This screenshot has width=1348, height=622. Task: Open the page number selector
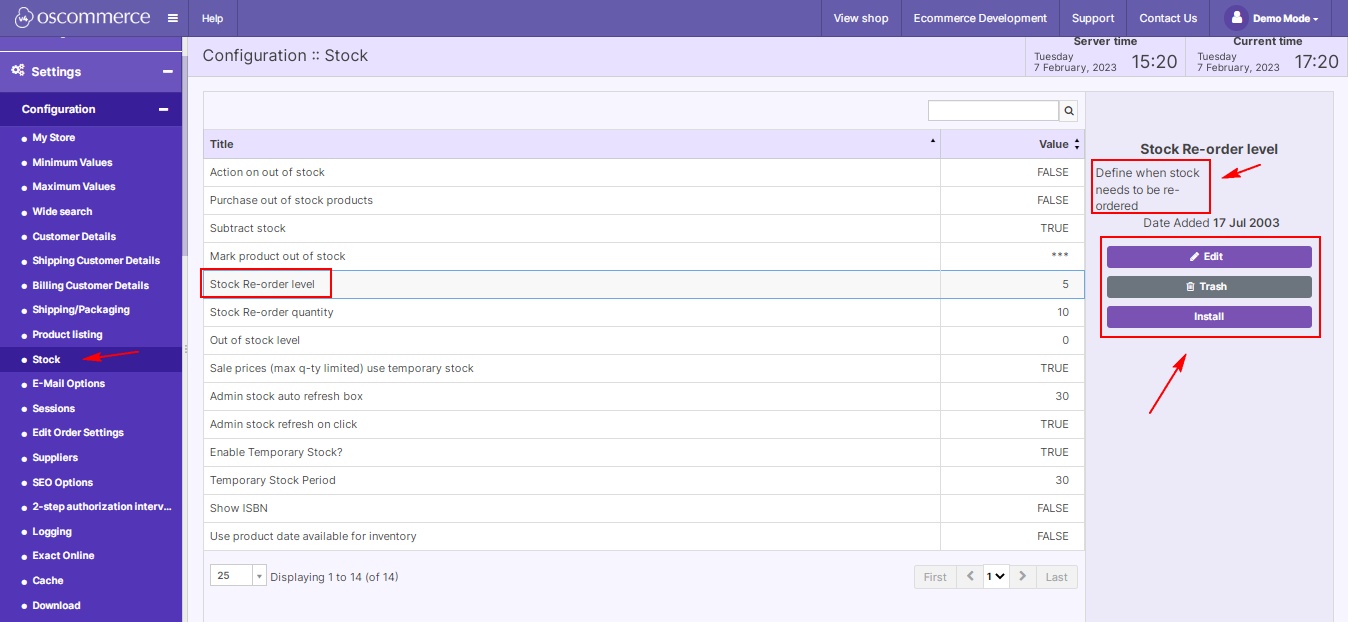point(996,577)
